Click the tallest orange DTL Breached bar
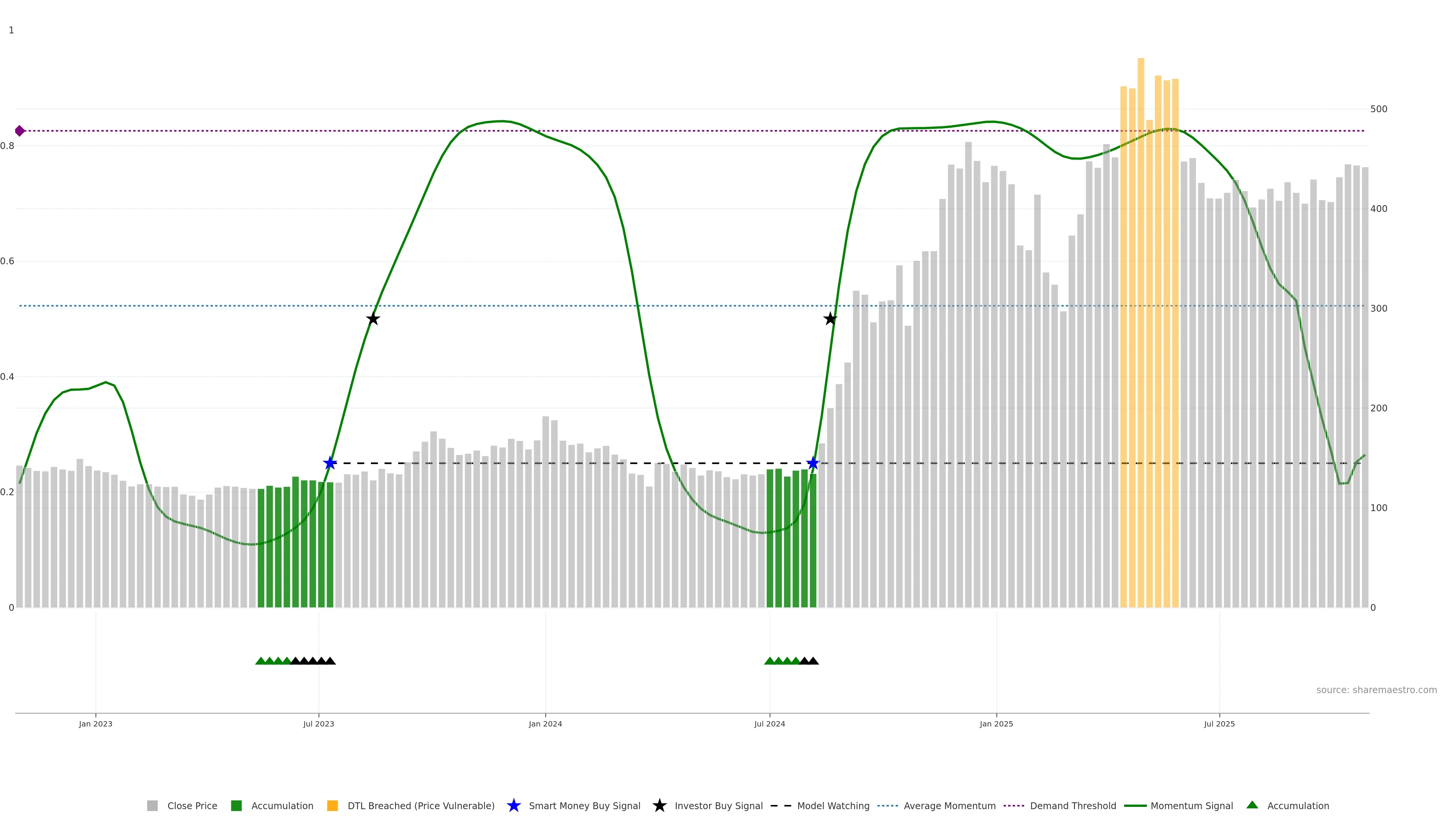 click(1141, 334)
